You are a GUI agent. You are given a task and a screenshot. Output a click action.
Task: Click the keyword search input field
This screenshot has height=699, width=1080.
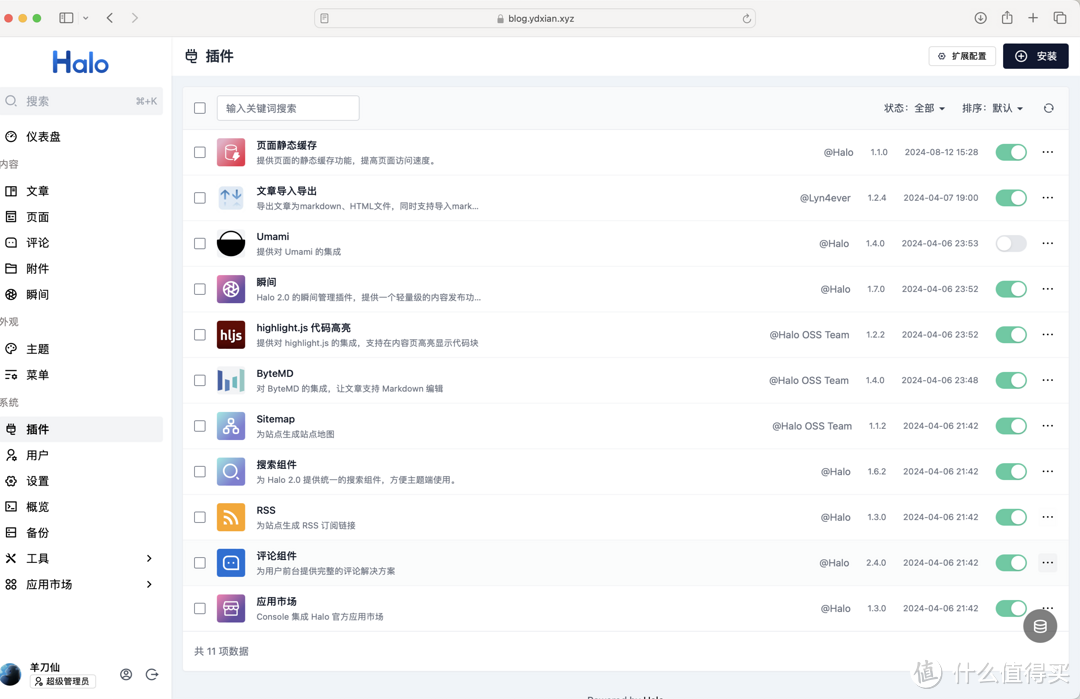pyautogui.click(x=288, y=107)
